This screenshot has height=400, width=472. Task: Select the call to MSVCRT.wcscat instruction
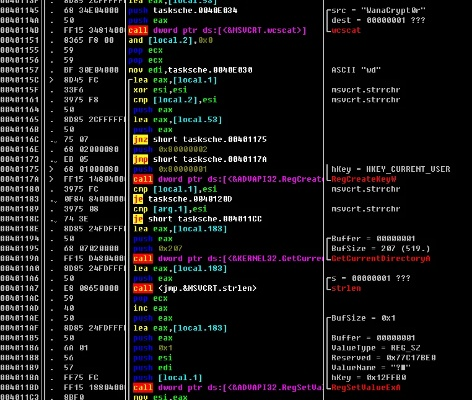[217, 30]
